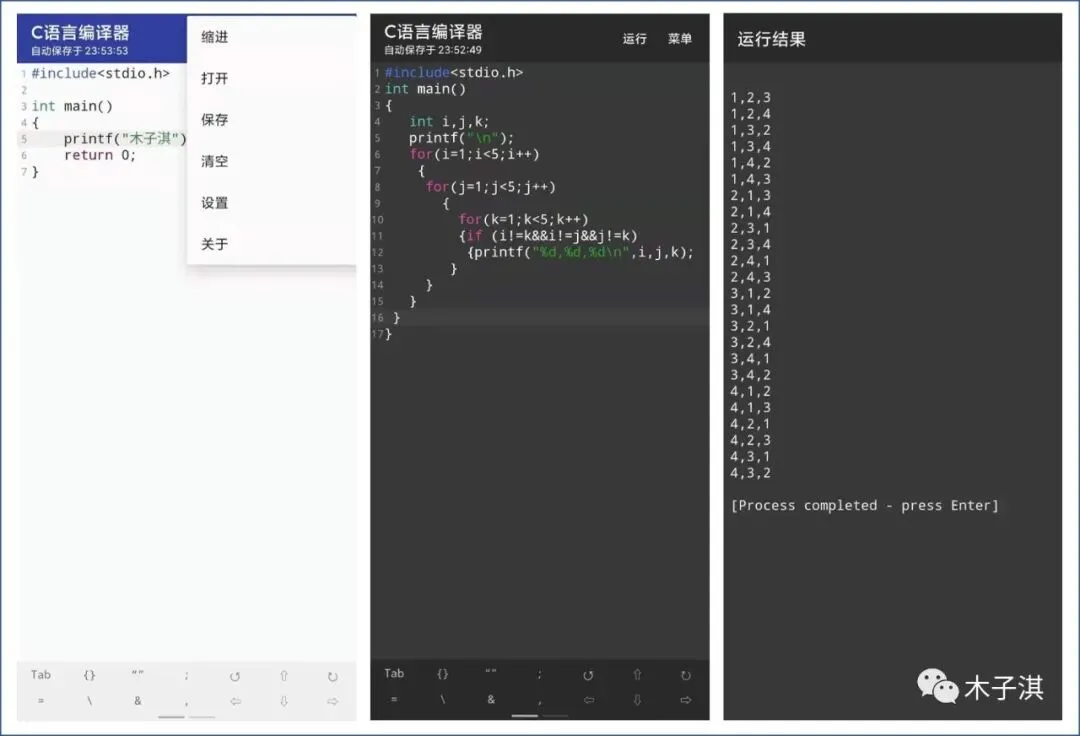The height and width of the screenshot is (736, 1080).
Task: Tap the undo arrow in the dark editor
Action: pyautogui.click(x=588, y=675)
